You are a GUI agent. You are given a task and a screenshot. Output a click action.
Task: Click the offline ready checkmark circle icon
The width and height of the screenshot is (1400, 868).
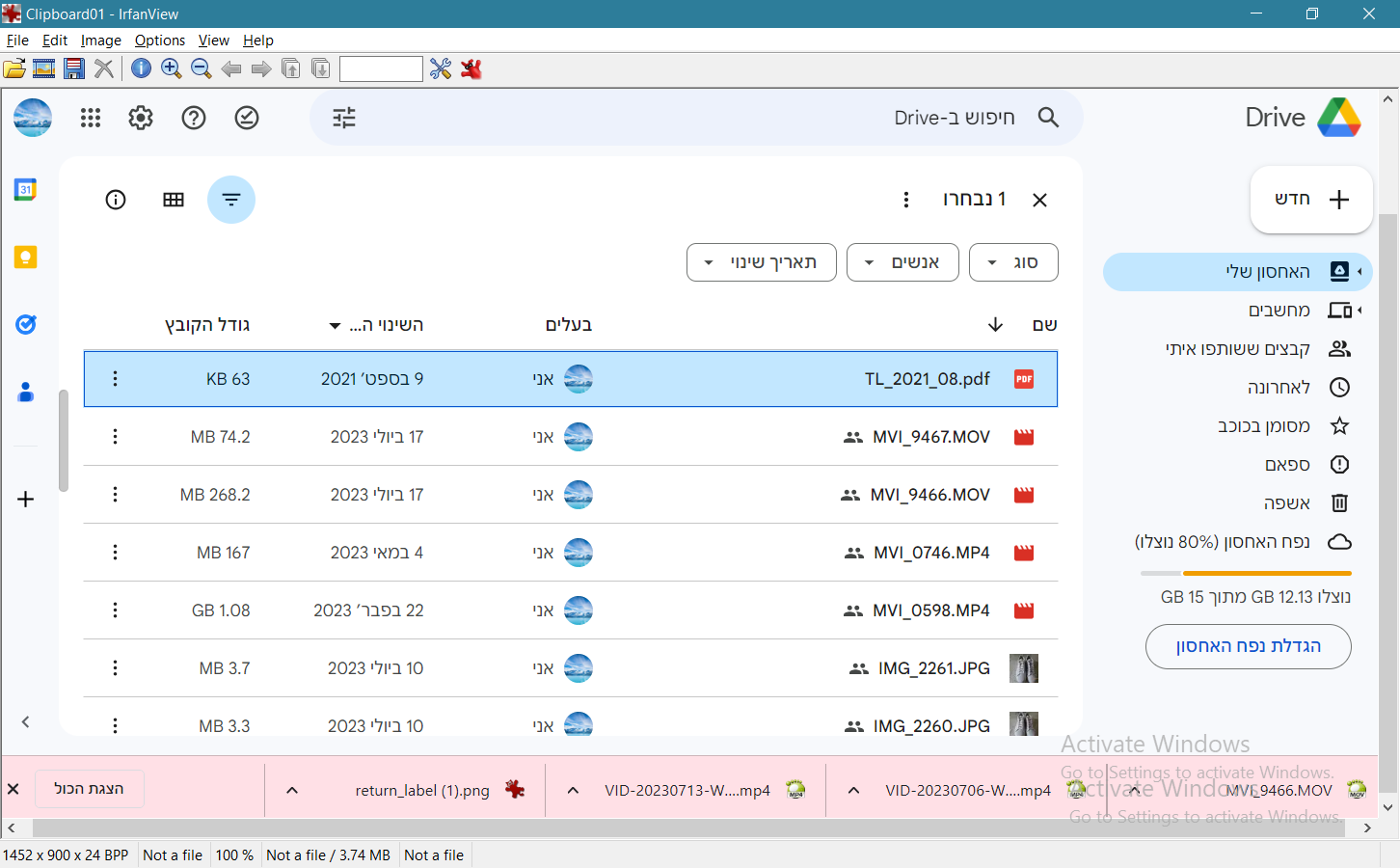tap(247, 118)
